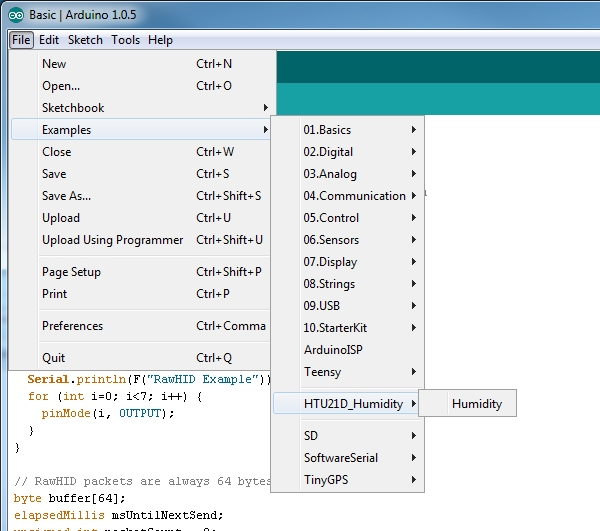This screenshot has height=531, width=600.
Task: Open the Edit menu
Action: coord(49,40)
